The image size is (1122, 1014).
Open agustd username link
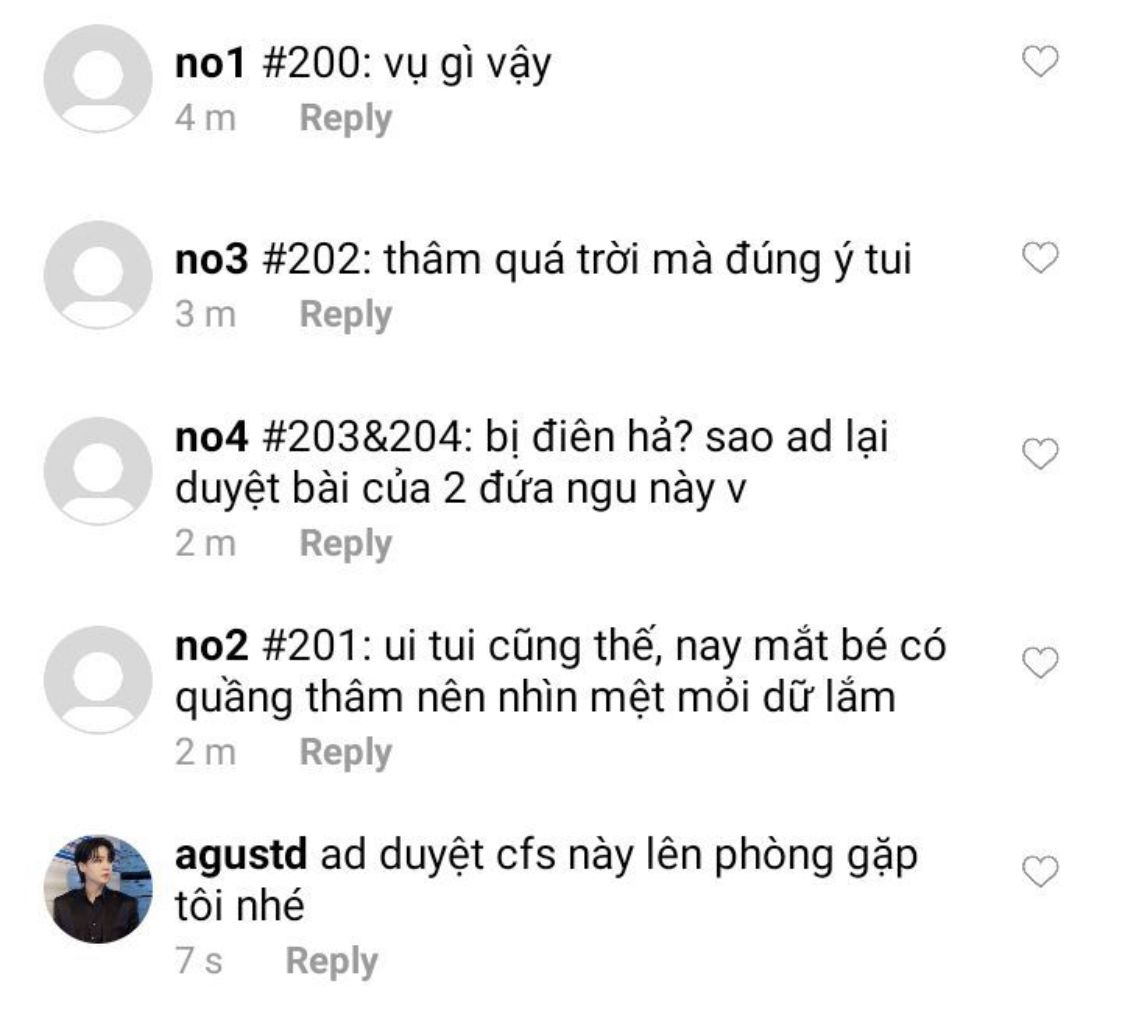[241, 856]
